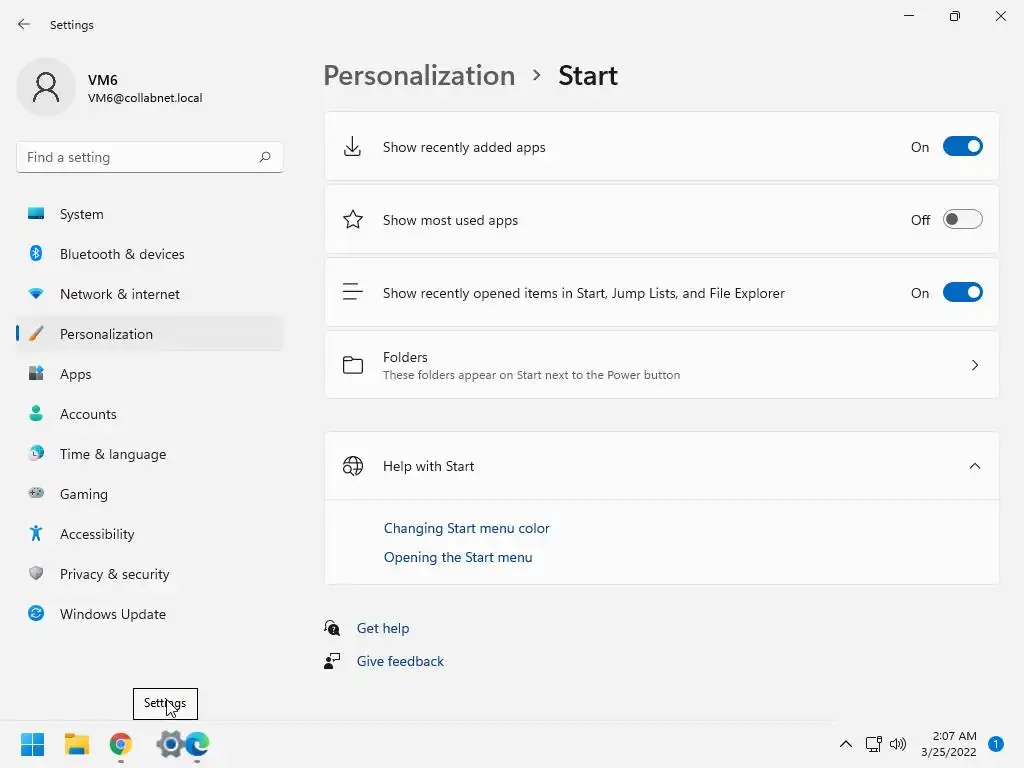The height and width of the screenshot is (768, 1024).
Task: Click the volume icon in system tray
Action: 898,744
